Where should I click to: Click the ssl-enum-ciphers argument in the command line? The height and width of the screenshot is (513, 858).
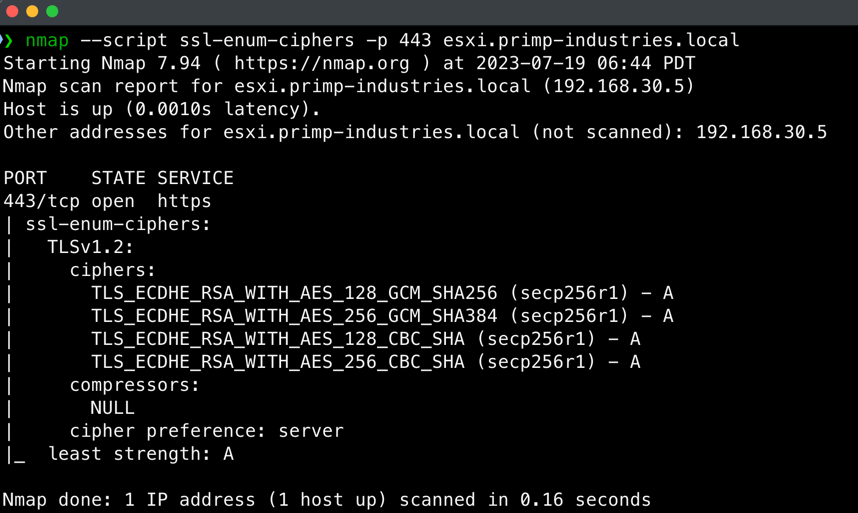coord(267,40)
